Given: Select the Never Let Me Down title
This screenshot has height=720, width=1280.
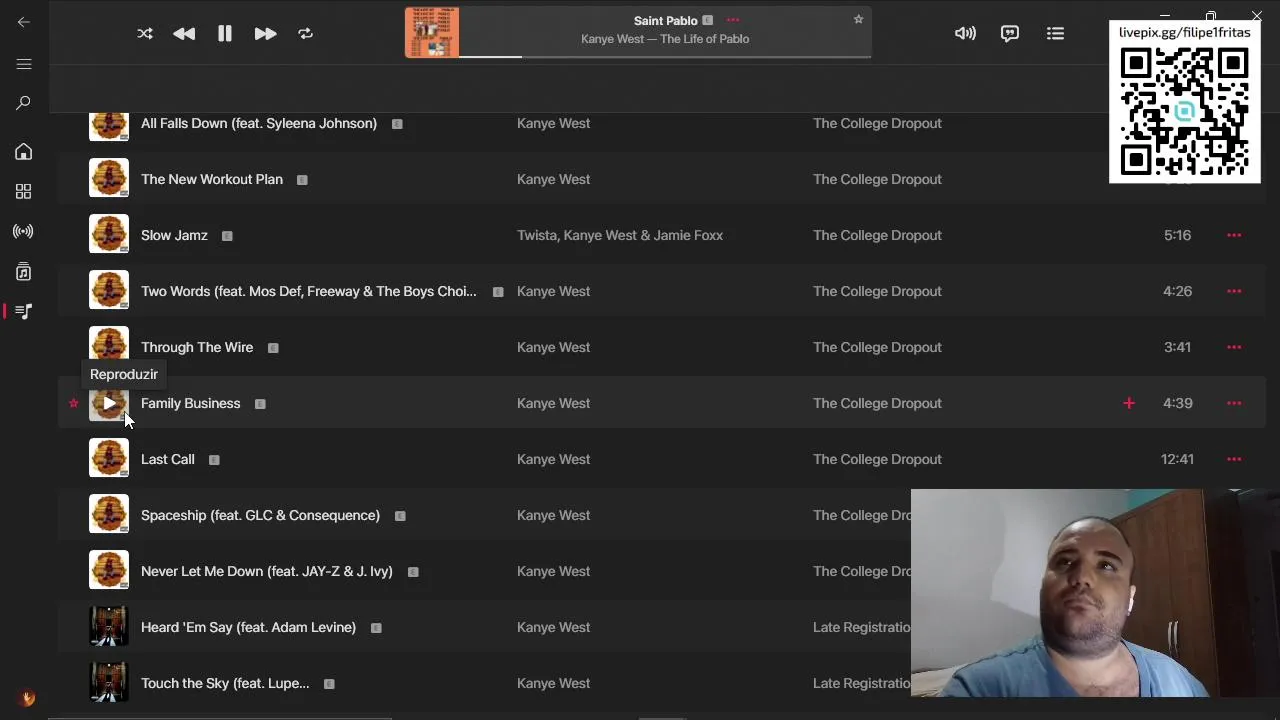Looking at the screenshot, I should pos(267,571).
